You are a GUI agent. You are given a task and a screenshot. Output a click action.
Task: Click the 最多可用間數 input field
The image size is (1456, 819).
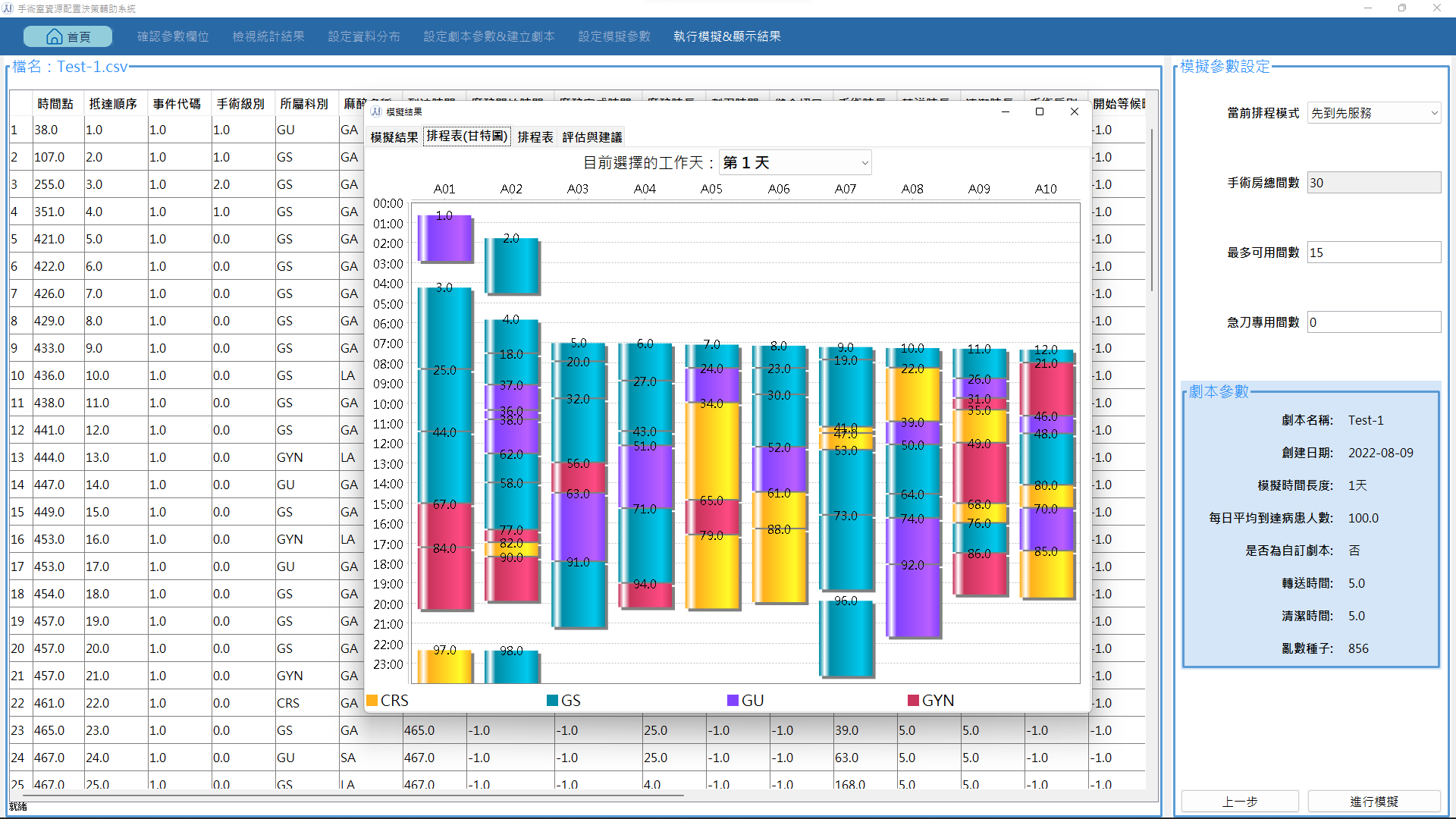pyautogui.click(x=1373, y=253)
